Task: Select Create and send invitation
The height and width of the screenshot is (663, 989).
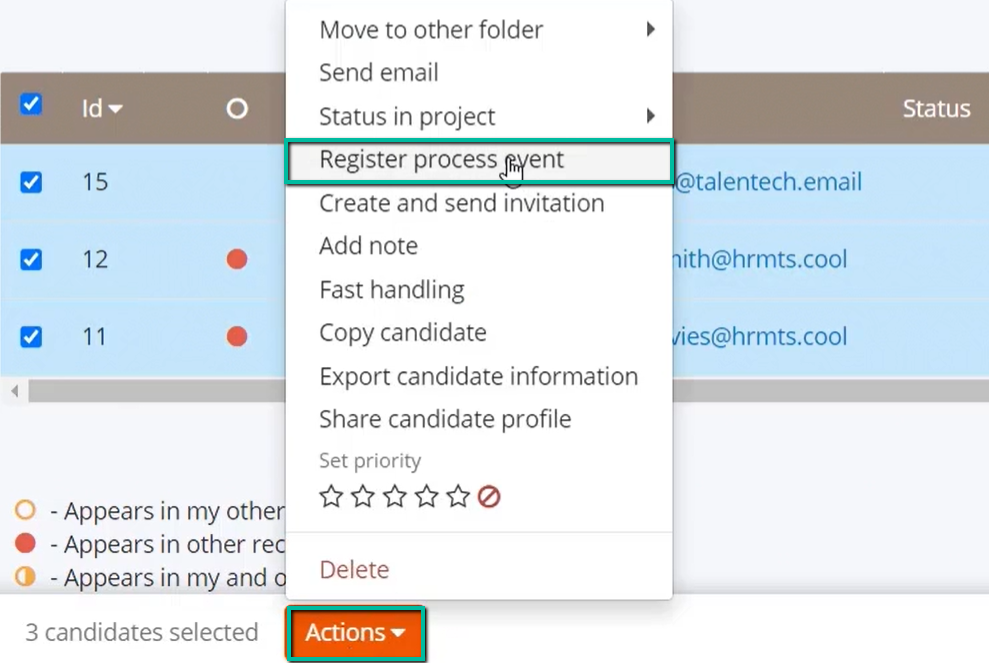Action: 462,203
